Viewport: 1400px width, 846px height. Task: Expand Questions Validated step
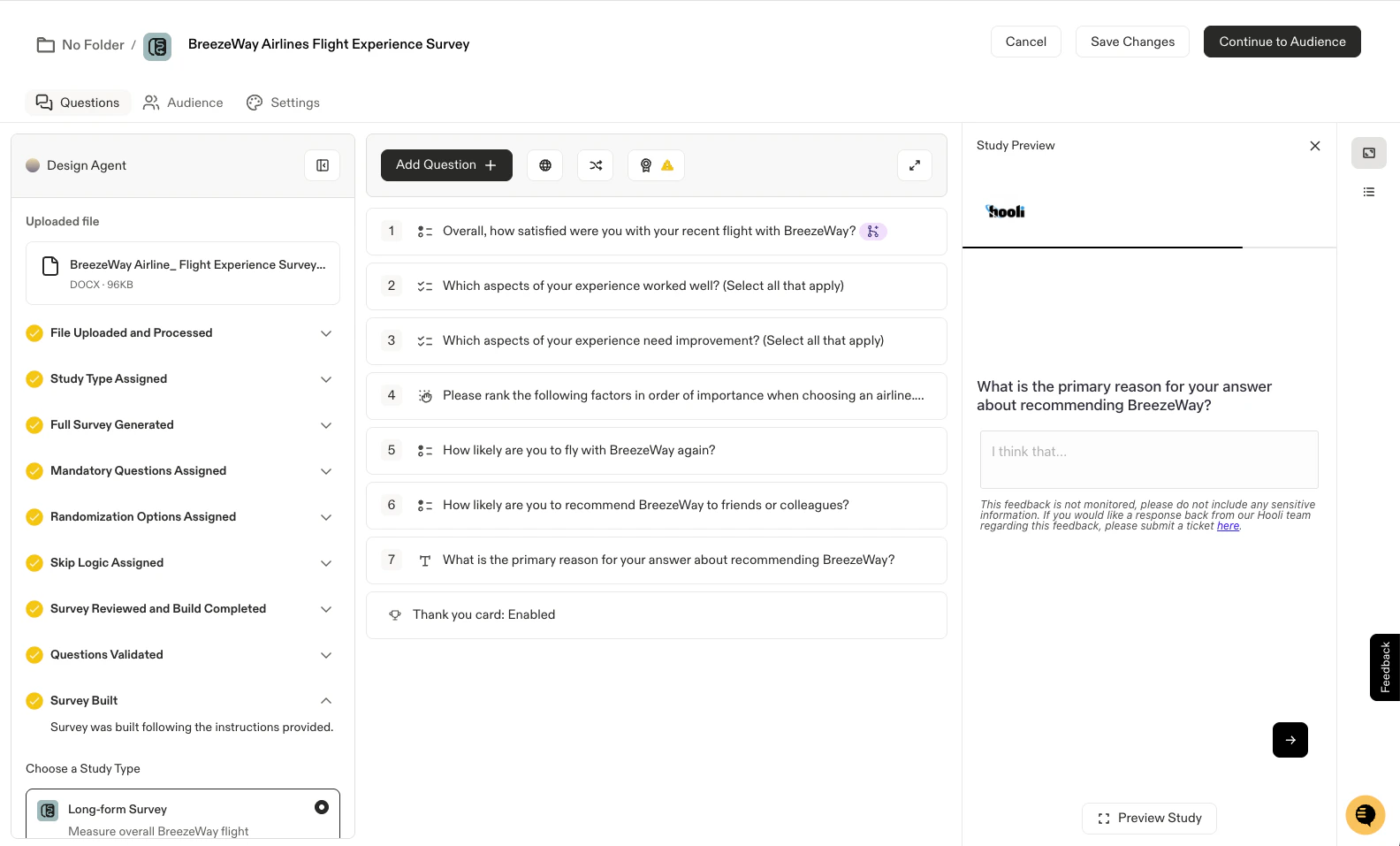(326, 655)
